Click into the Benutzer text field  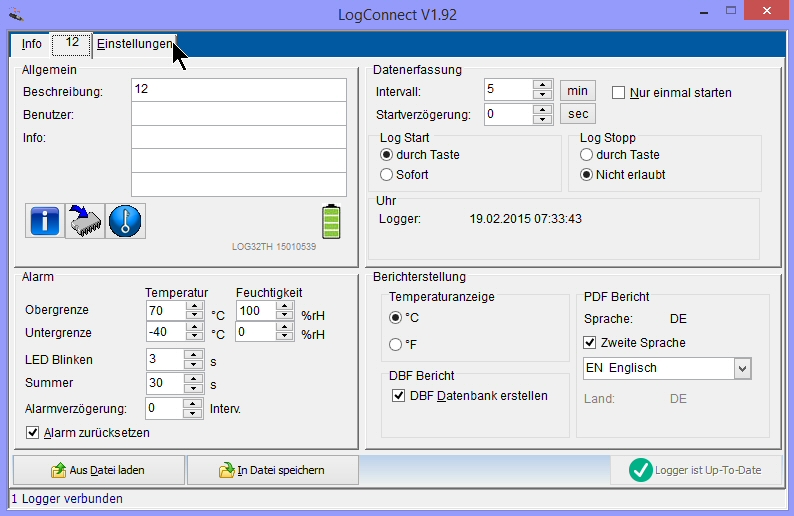[238, 113]
